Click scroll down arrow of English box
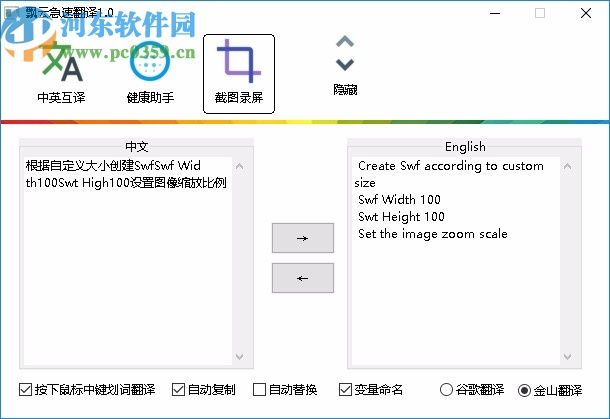Image resolution: width=610 pixels, height=419 pixels. [x=568, y=356]
